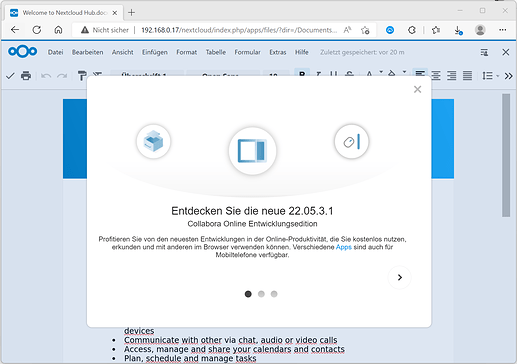Click the box package circle icon

(x=153, y=141)
